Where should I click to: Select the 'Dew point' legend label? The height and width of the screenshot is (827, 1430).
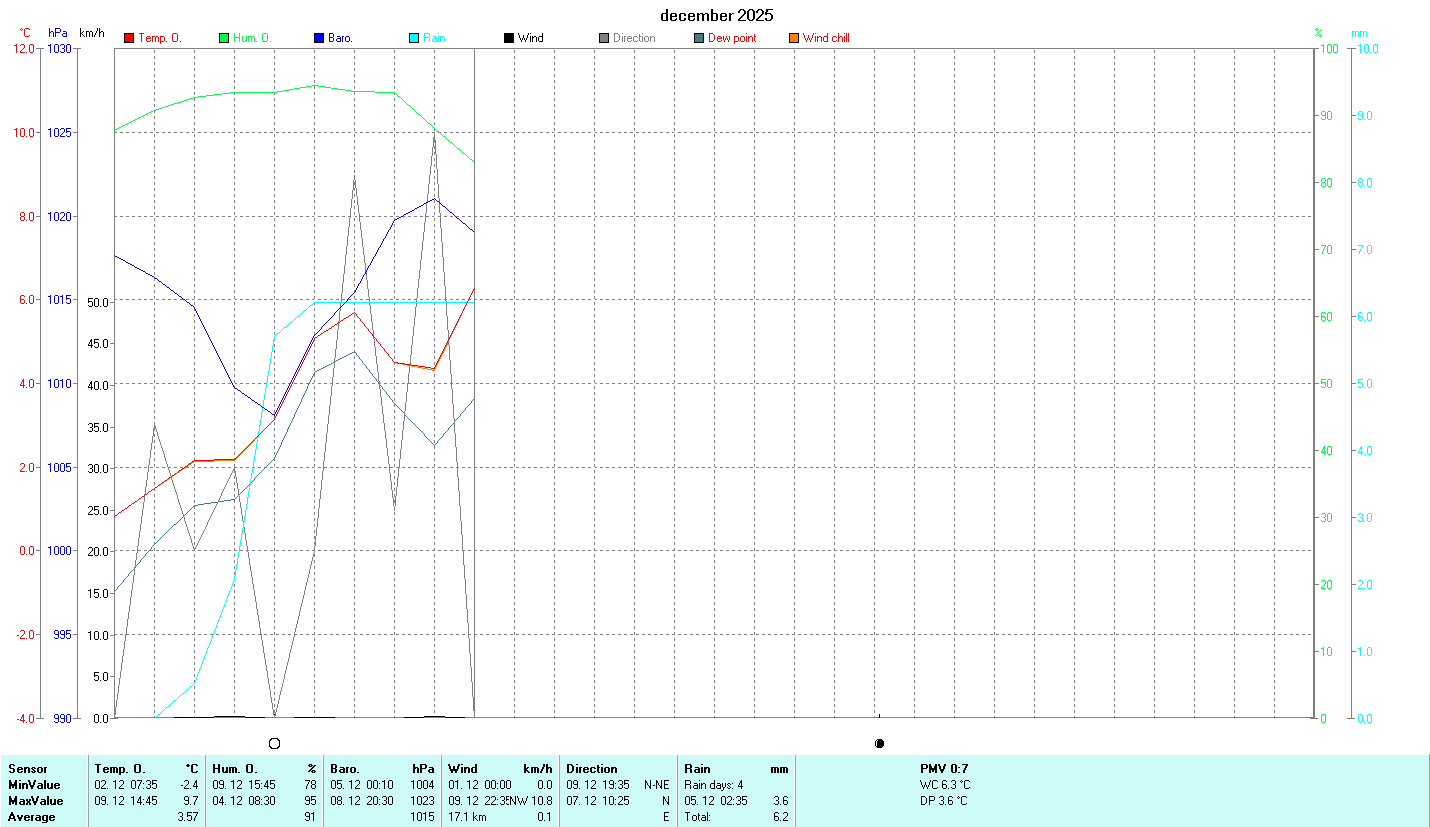pos(732,38)
